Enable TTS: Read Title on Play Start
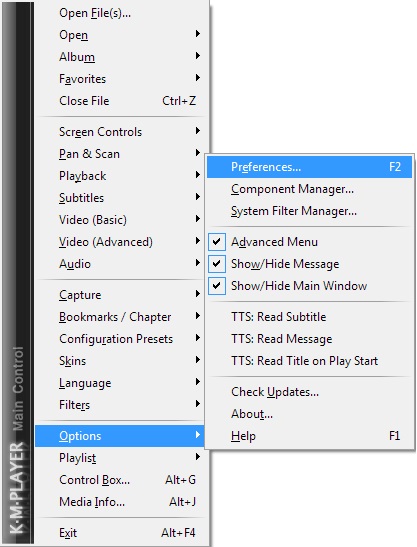The image size is (417, 547). (309, 361)
